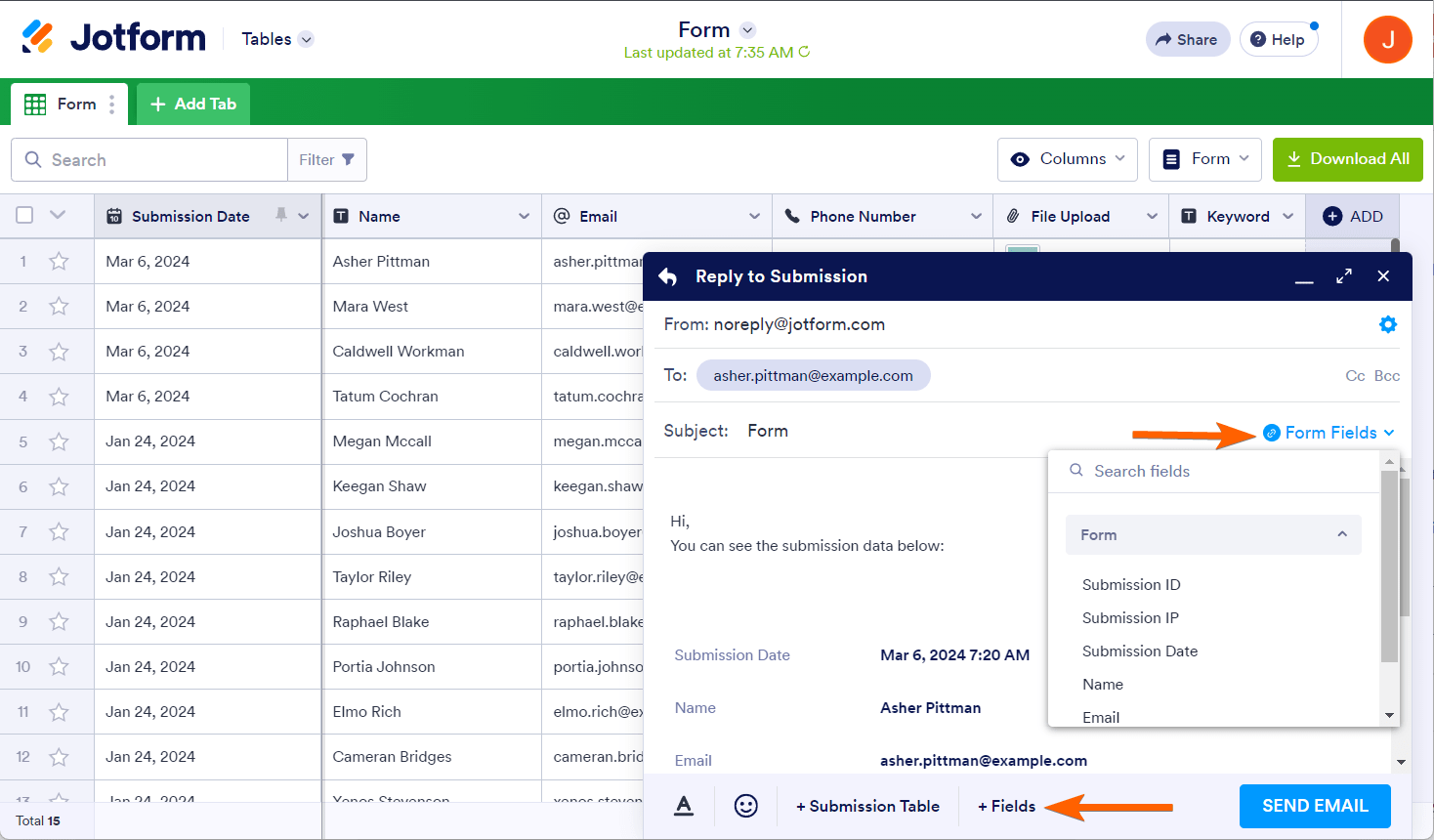This screenshot has height=840, width=1434.
Task: Click the Cc link
Action: [x=1355, y=376]
